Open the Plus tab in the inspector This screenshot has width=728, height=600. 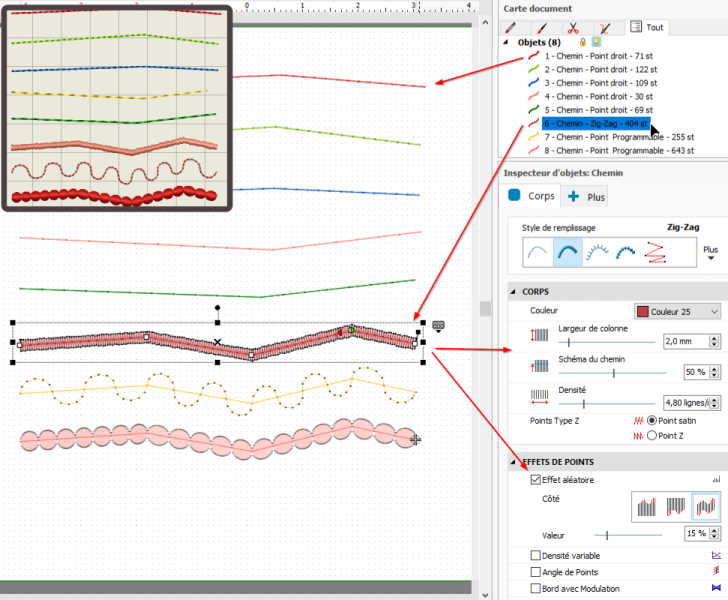(585, 197)
